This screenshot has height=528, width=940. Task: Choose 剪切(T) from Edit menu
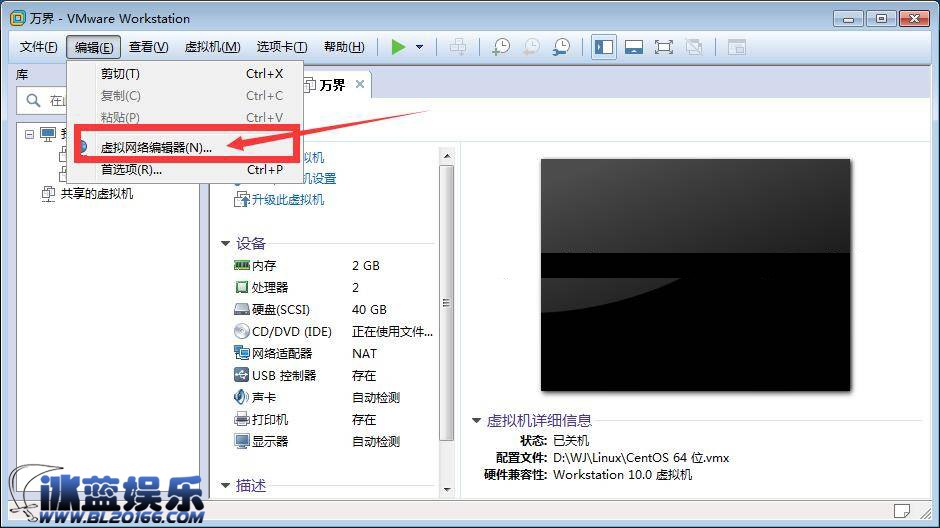tap(185, 74)
